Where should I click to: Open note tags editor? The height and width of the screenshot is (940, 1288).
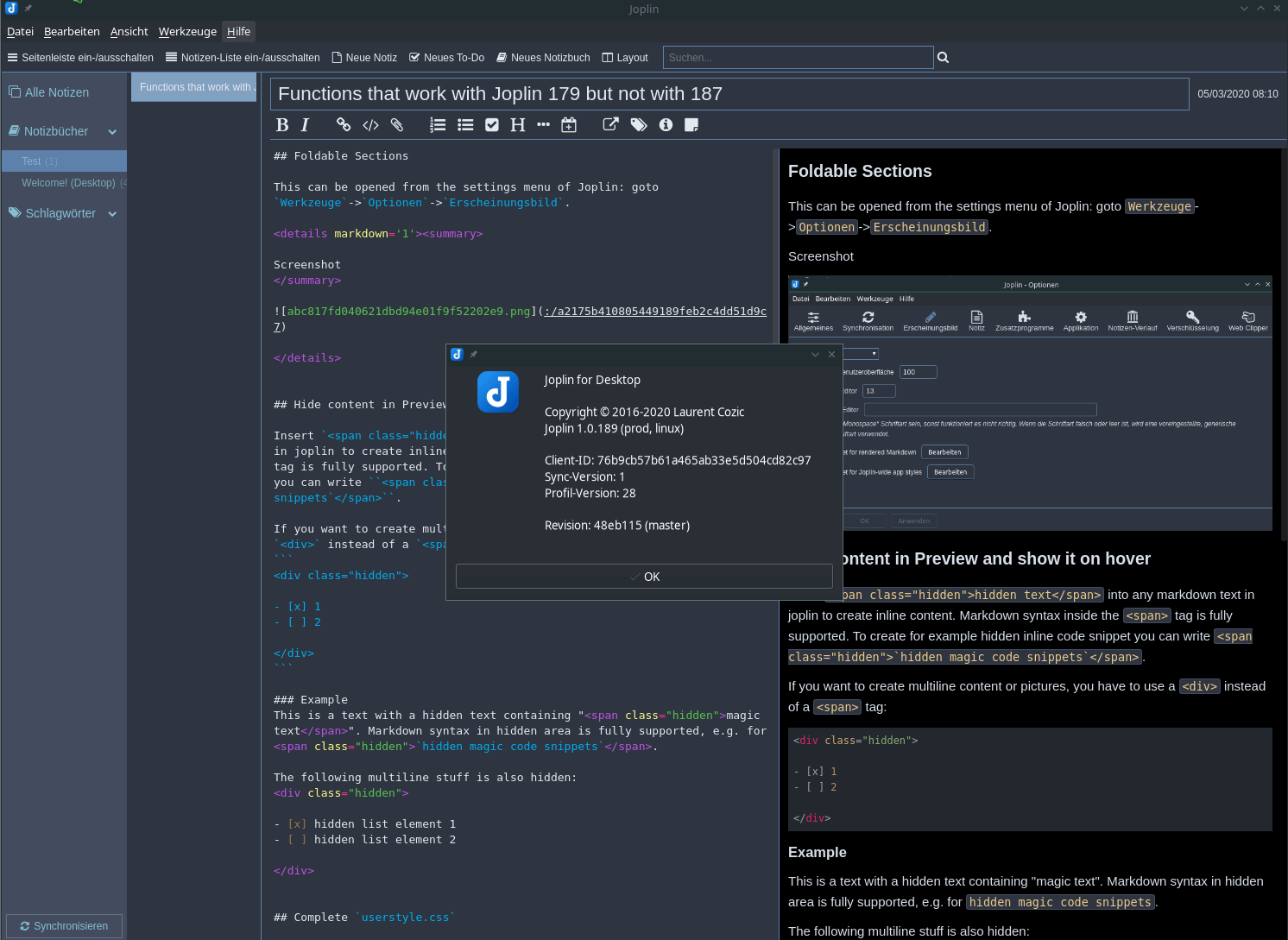[x=639, y=124]
